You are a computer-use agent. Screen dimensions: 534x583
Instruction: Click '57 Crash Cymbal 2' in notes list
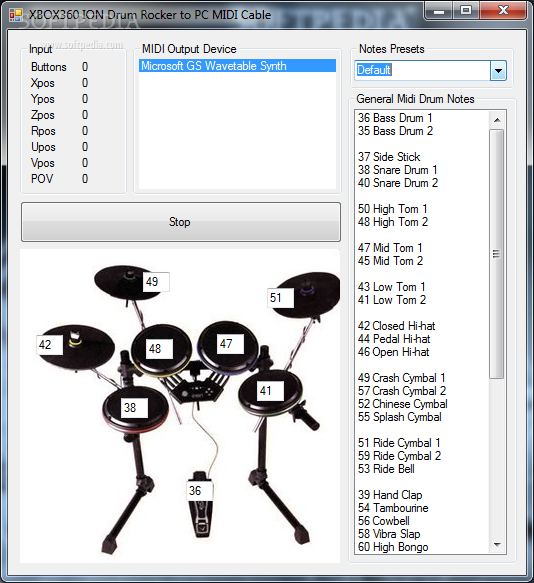[402, 391]
